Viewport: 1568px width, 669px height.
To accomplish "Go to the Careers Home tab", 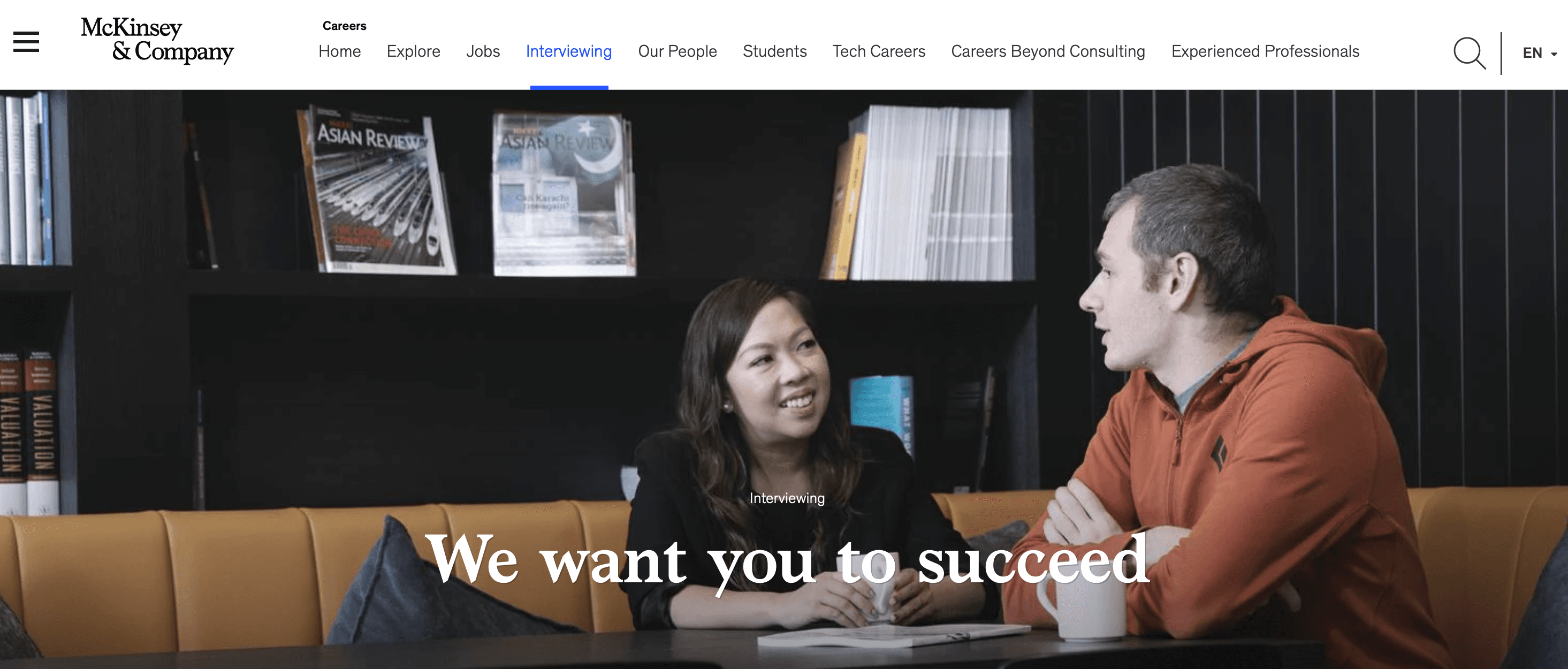I will point(340,52).
